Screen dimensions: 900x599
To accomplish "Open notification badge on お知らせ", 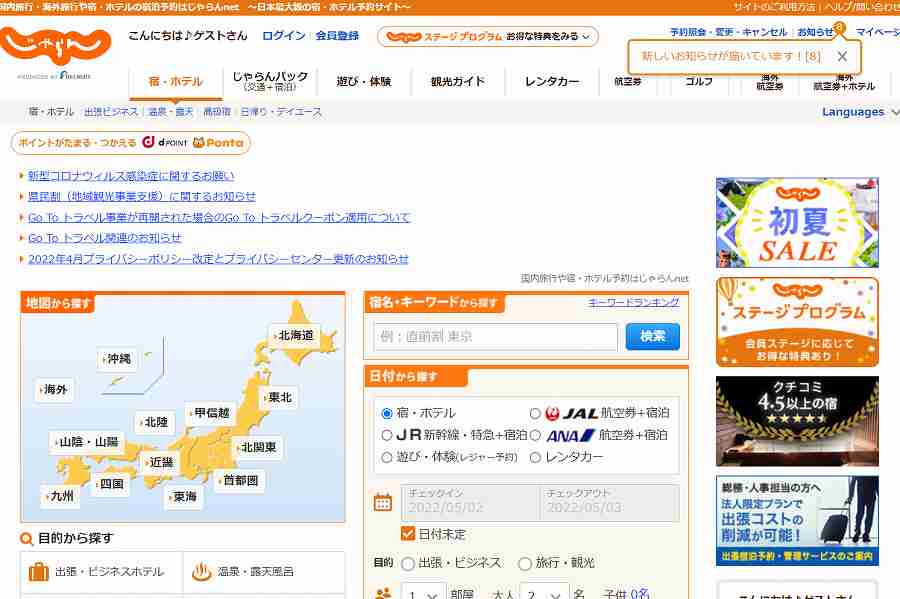I will point(839,26).
